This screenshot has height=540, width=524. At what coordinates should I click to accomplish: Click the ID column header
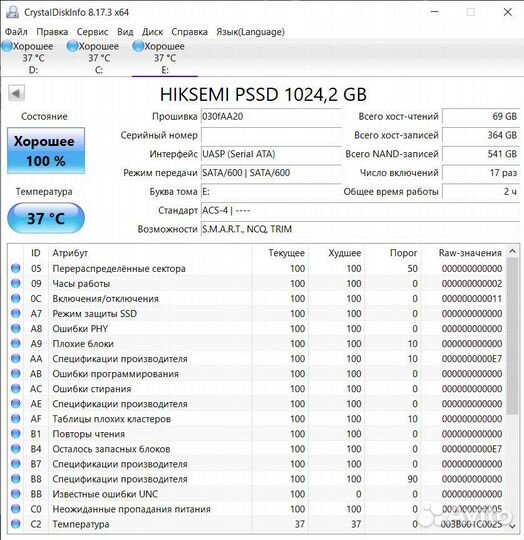tap(36, 253)
